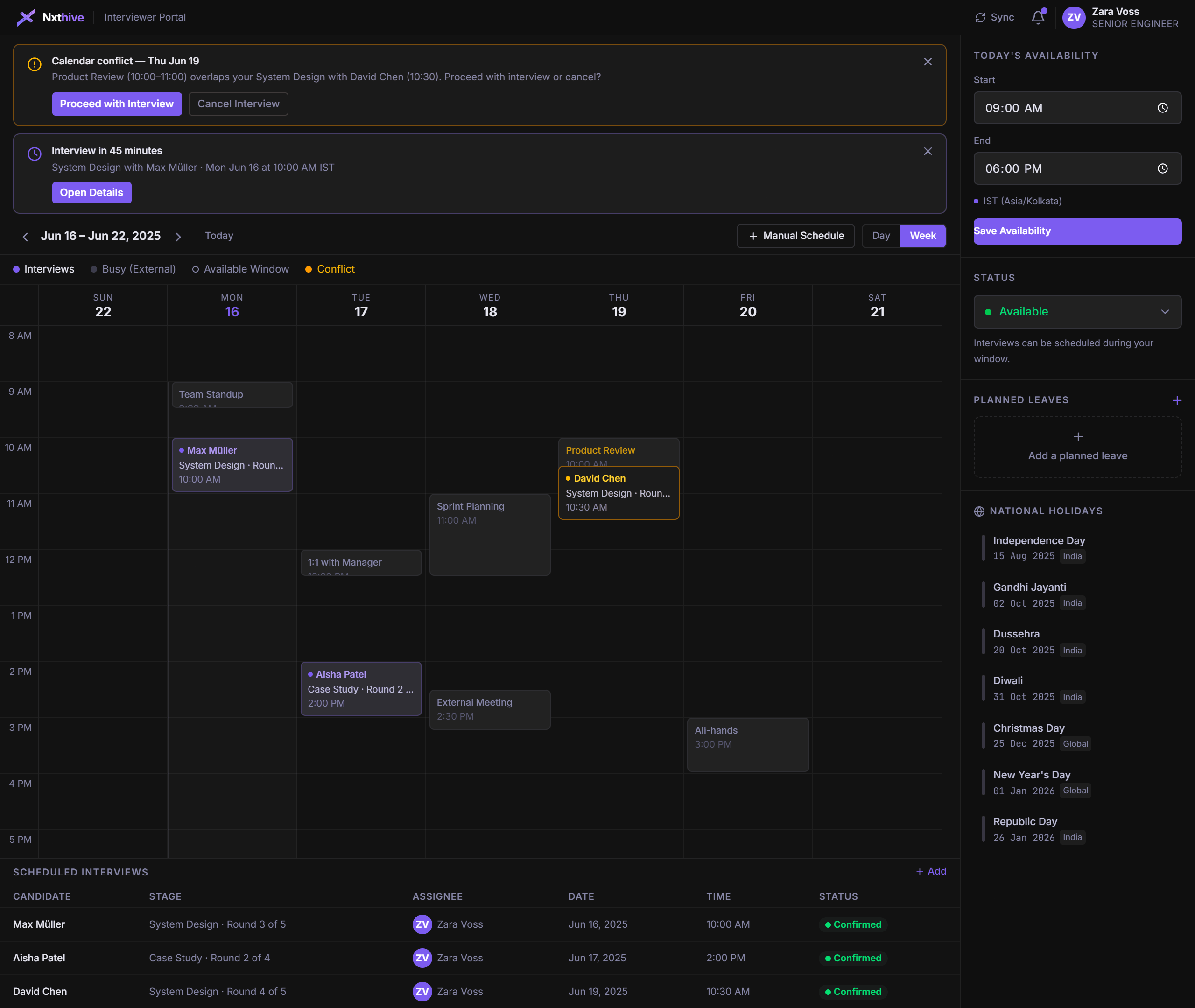This screenshot has height=1008, width=1195.
Task: Click clock icon in End time field
Action: [1162, 168]
